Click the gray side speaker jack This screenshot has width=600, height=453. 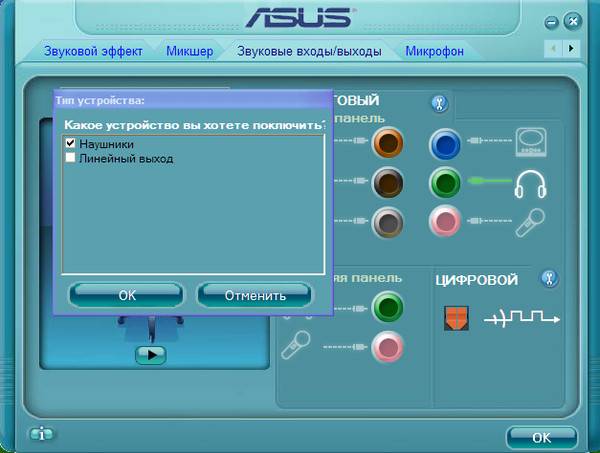pos(388,222)
